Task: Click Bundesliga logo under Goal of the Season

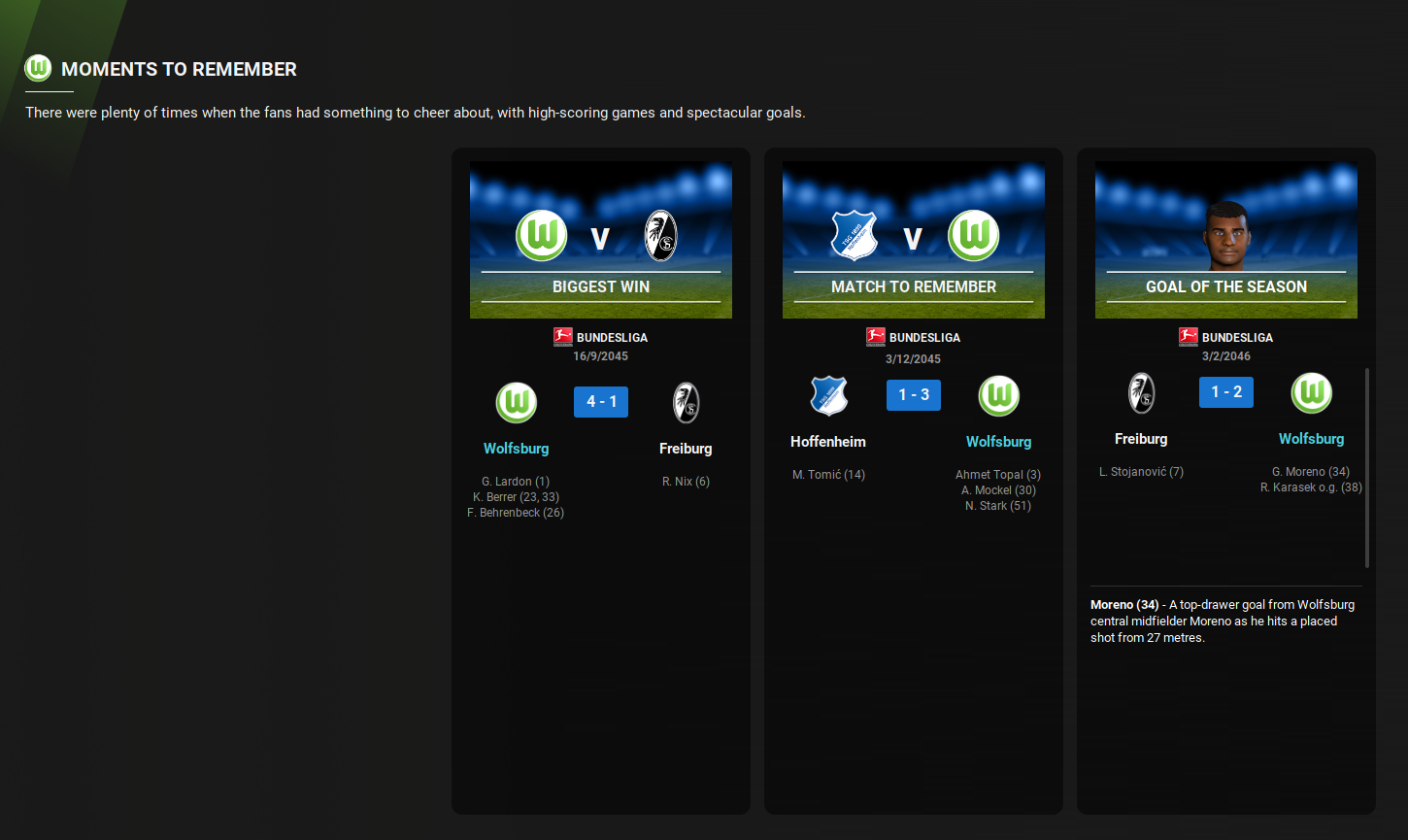Action: [x=1189, y=337]
